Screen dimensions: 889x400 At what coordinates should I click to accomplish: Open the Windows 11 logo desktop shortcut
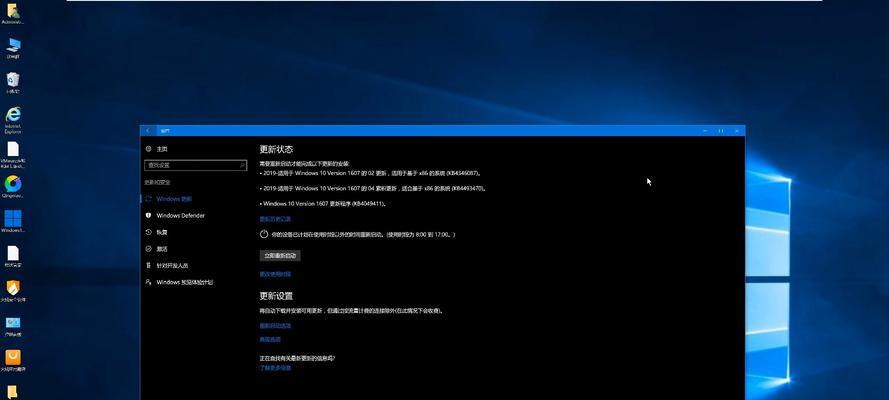[13, 219]
